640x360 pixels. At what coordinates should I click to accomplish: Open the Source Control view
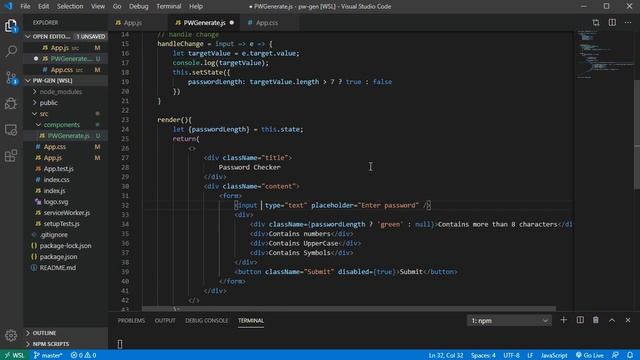11,78
